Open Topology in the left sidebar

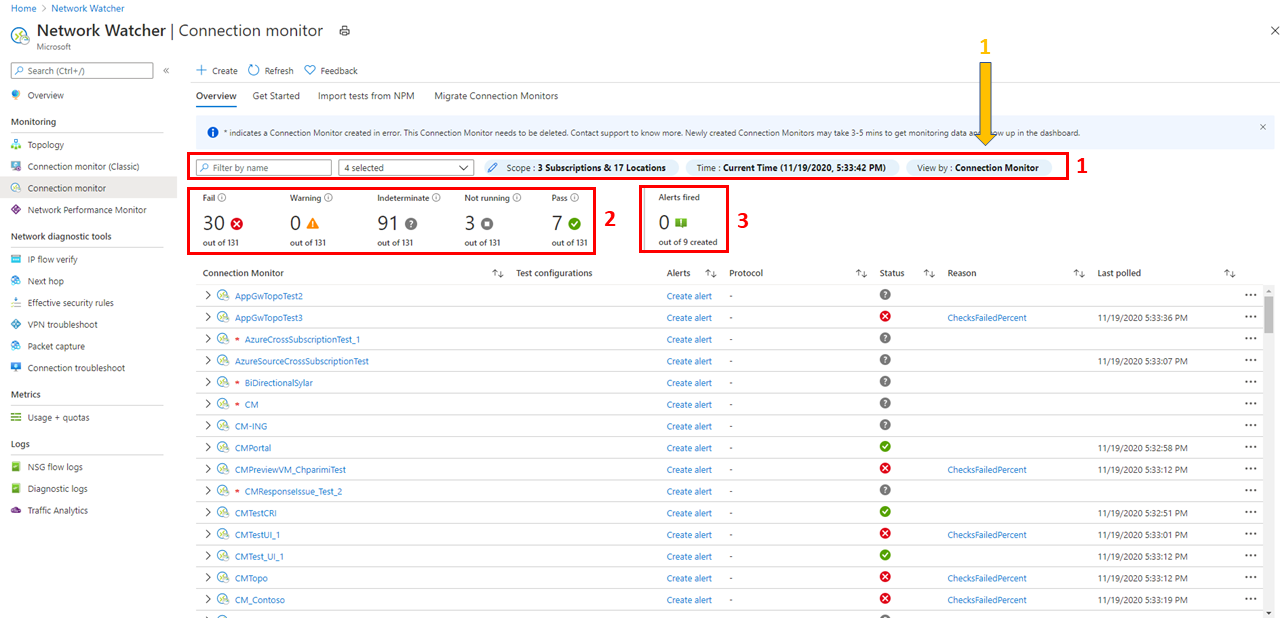tap(46, 145)
